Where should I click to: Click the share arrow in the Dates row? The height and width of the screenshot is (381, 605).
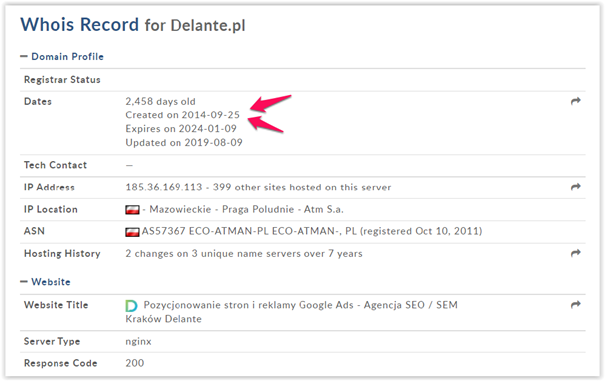(x=576, y=101)
